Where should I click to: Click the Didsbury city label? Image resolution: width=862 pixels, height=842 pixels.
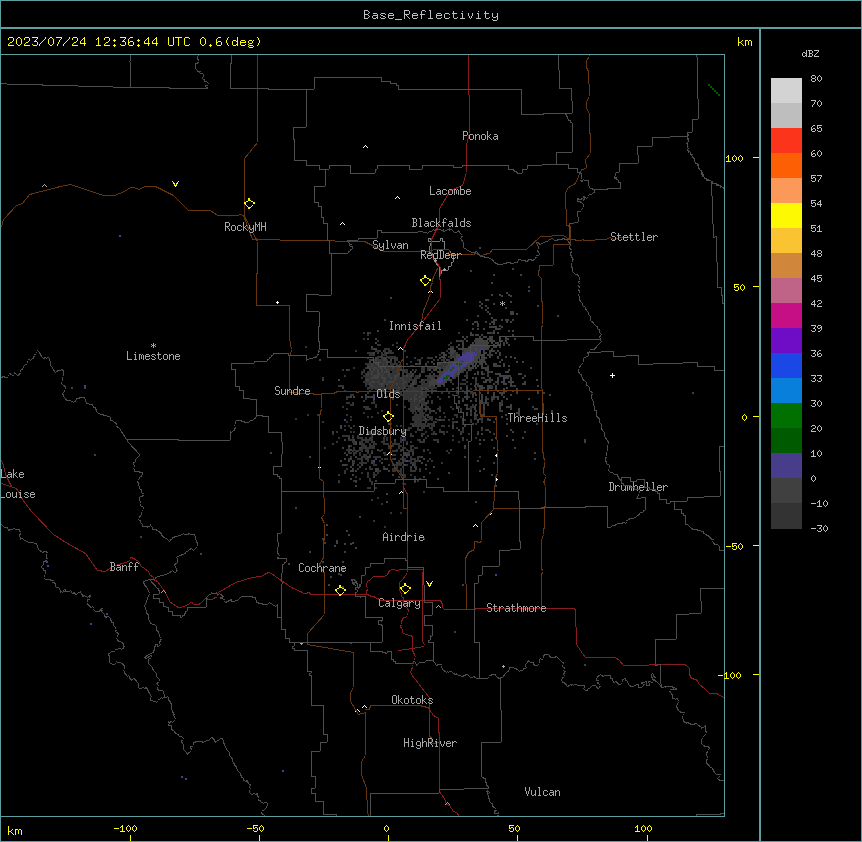[382, 431]
